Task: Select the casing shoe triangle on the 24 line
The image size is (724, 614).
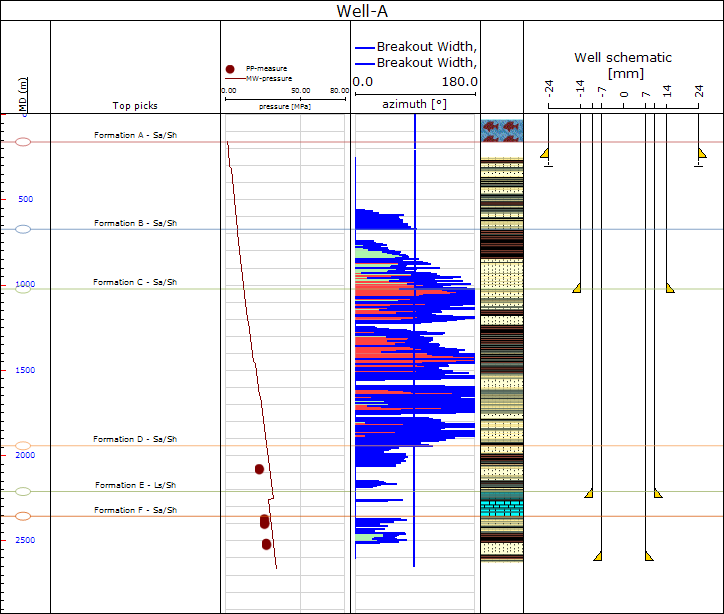Action: [701, 154]
